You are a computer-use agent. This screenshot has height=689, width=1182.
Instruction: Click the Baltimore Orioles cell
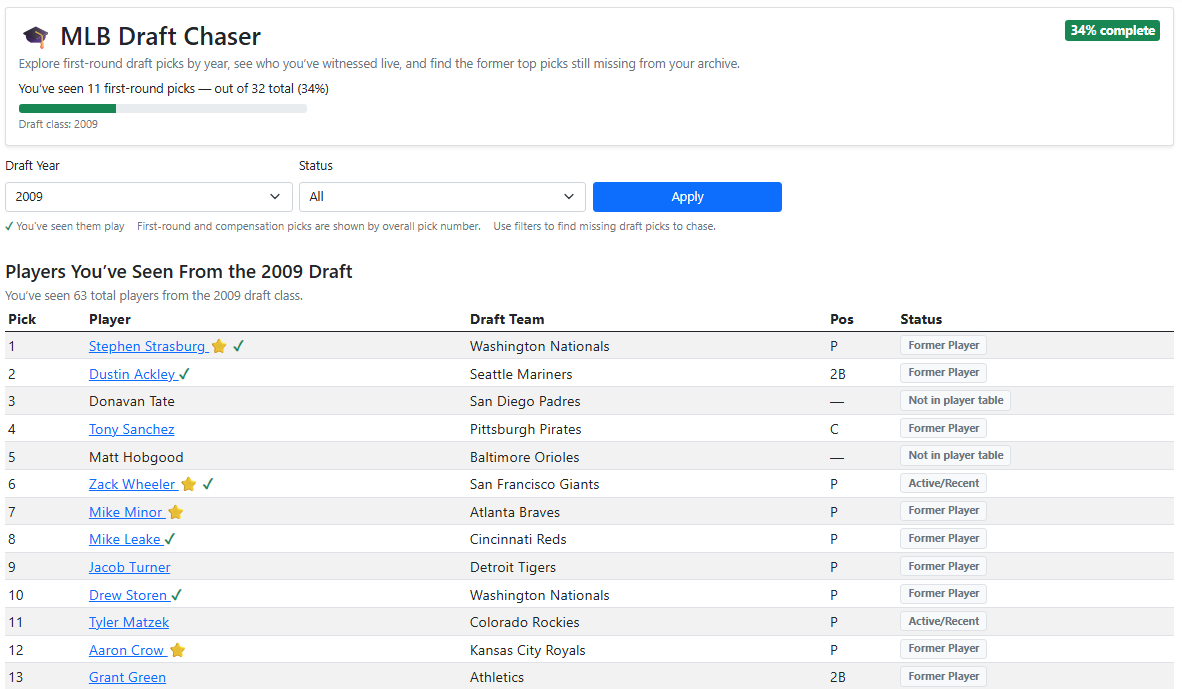(524, 457)
